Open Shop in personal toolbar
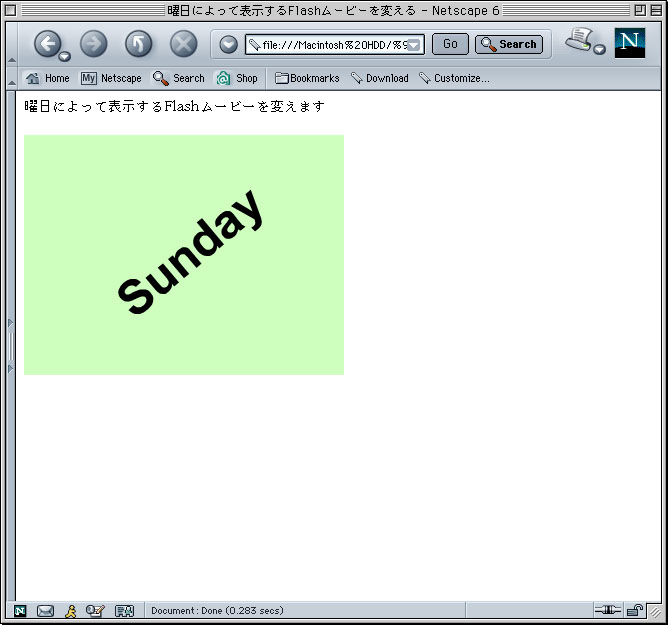The image size is (668, 625). [237, 78]
